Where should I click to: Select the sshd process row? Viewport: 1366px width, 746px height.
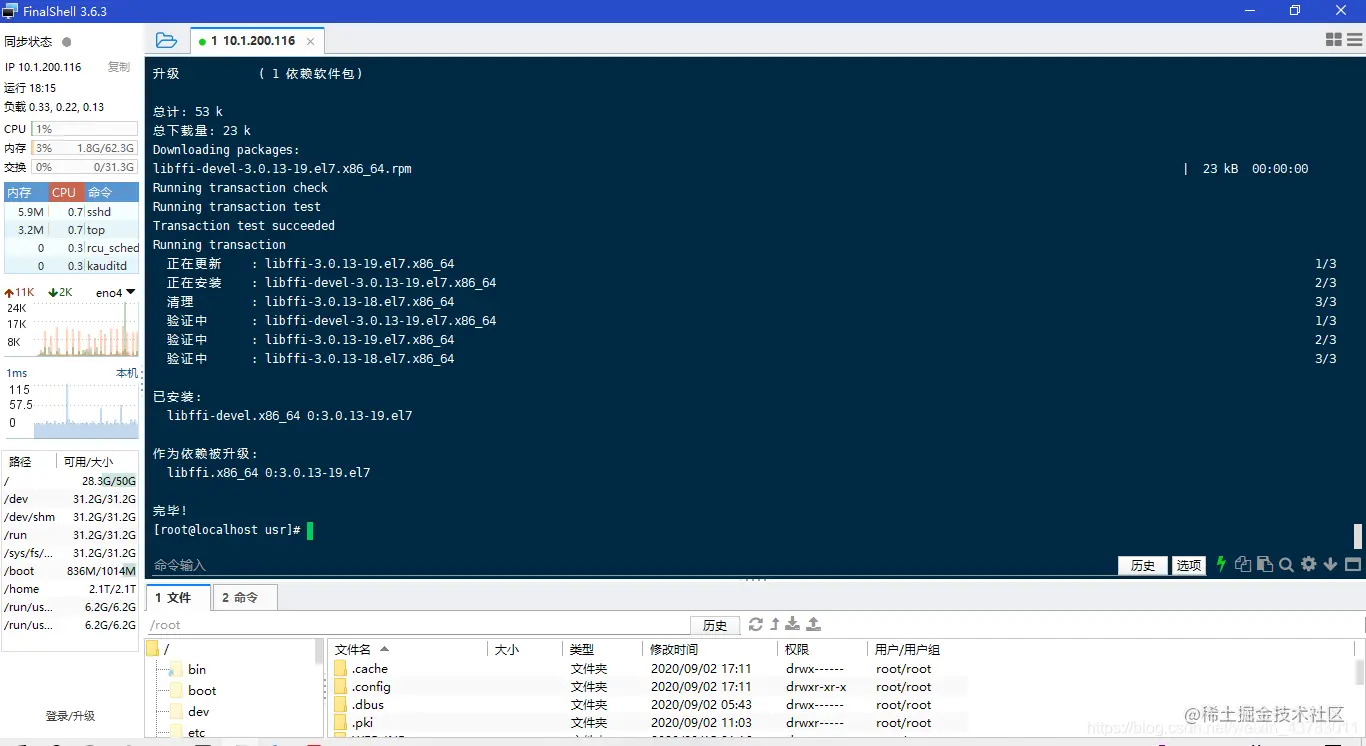tap(72, 212)
